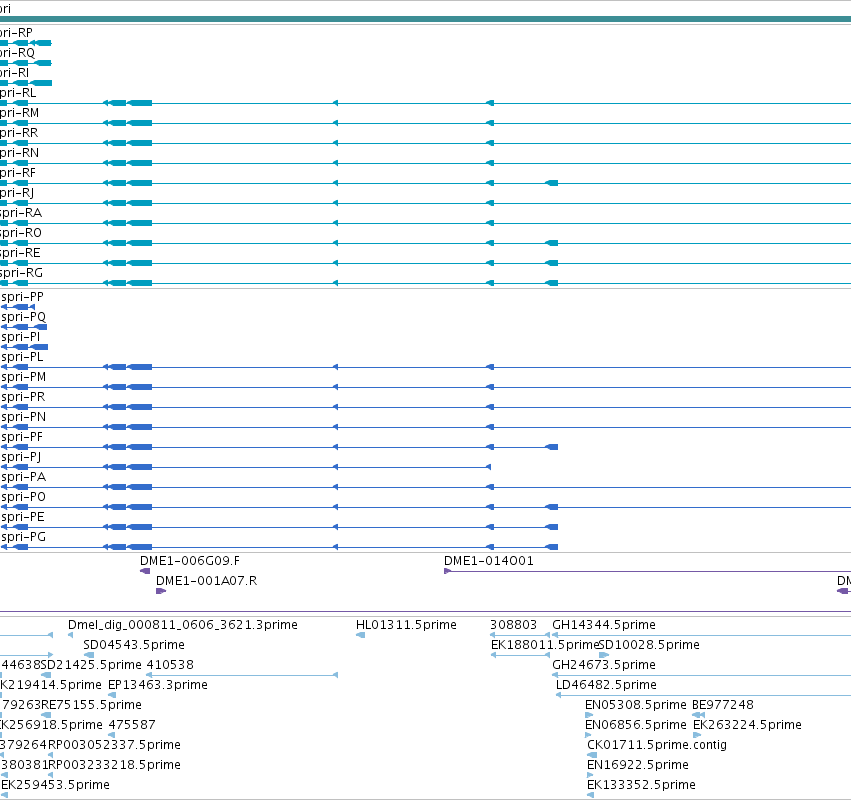Select RP003052337.5prime EST label
This screenshot has width=851, height=800.
pyautogui.click(x=115, y=745)
